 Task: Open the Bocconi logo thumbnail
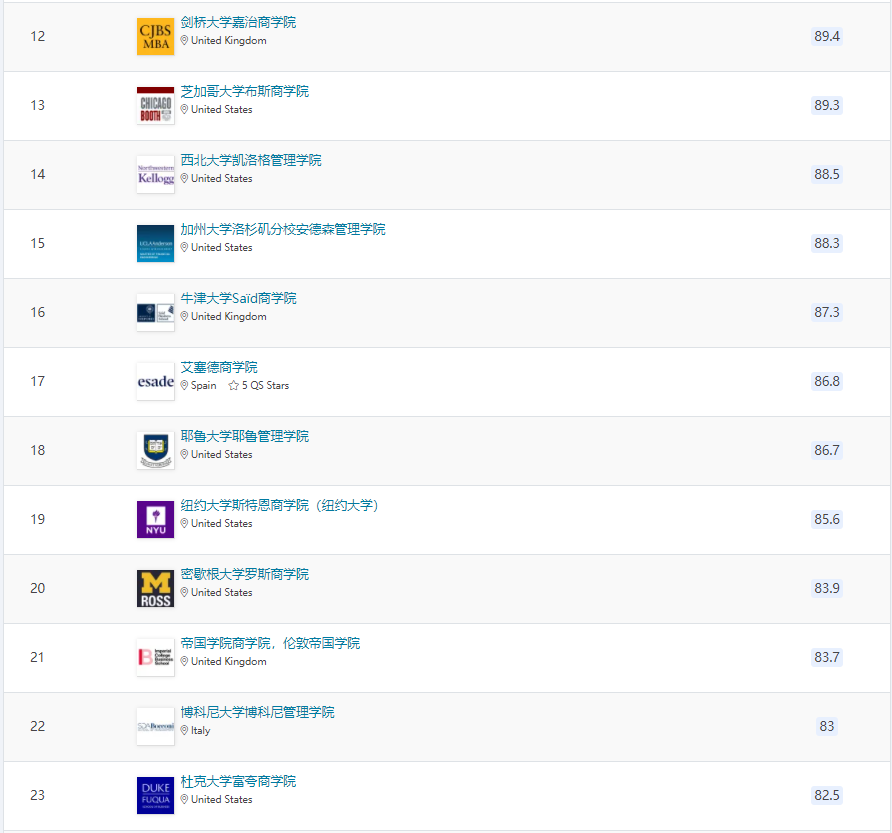pyautogui.click(x=155, y=727)
